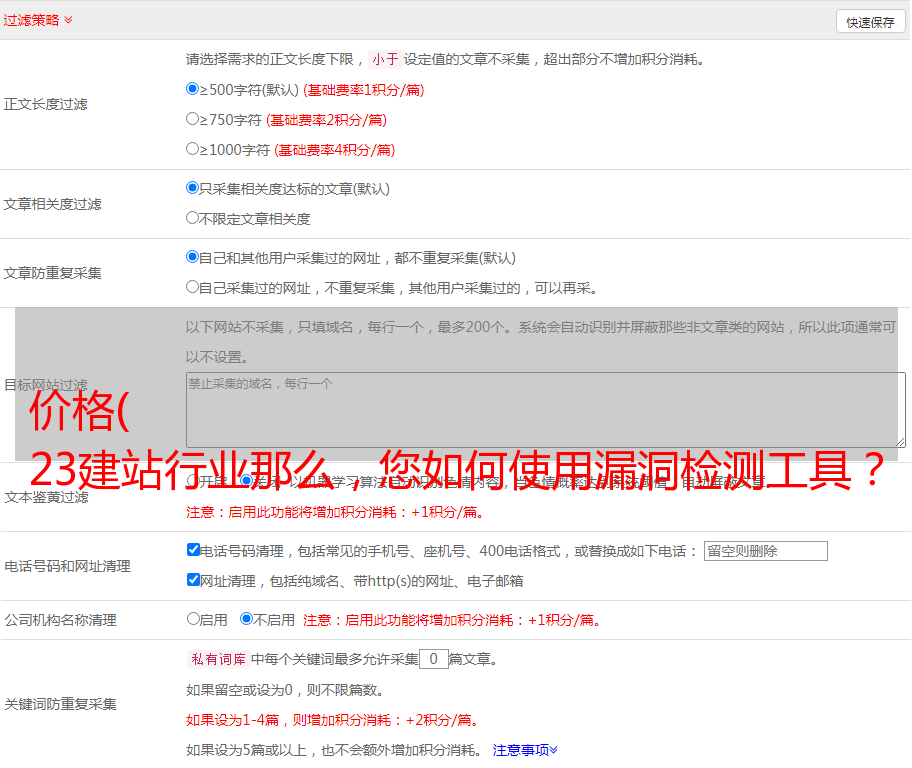Enable 文本鉴黄过滤 with 开启 radio
Screen dimensions: 912x768
coord(193,481)
